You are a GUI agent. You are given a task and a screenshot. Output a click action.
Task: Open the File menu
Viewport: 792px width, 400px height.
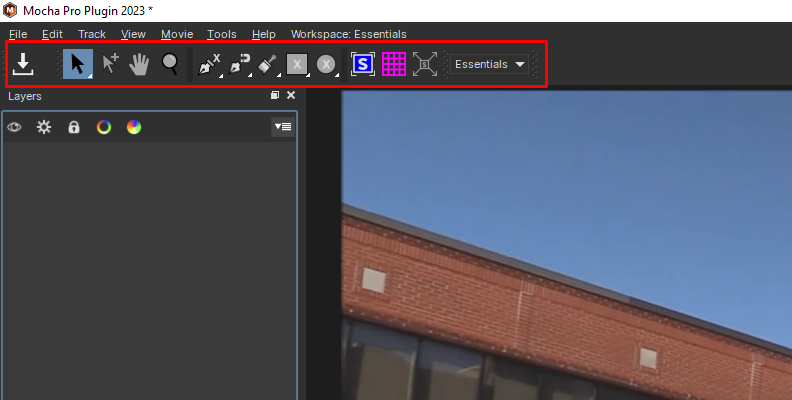click(x=18, y=34)
